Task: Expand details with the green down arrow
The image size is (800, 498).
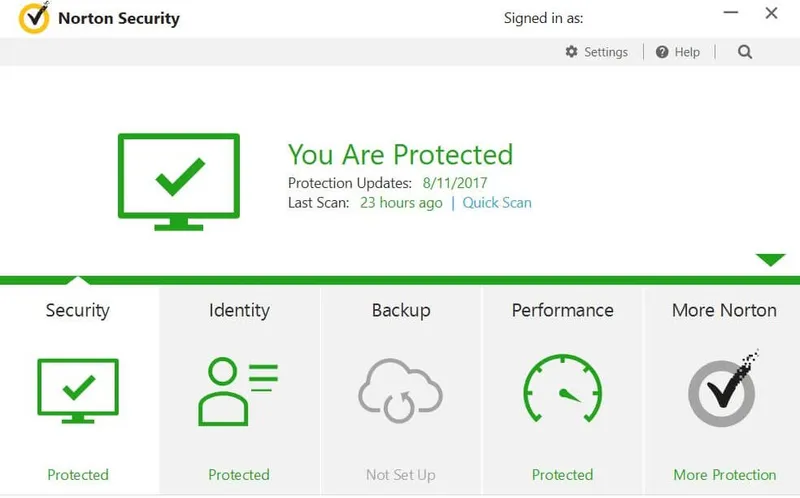Action: 770,260
